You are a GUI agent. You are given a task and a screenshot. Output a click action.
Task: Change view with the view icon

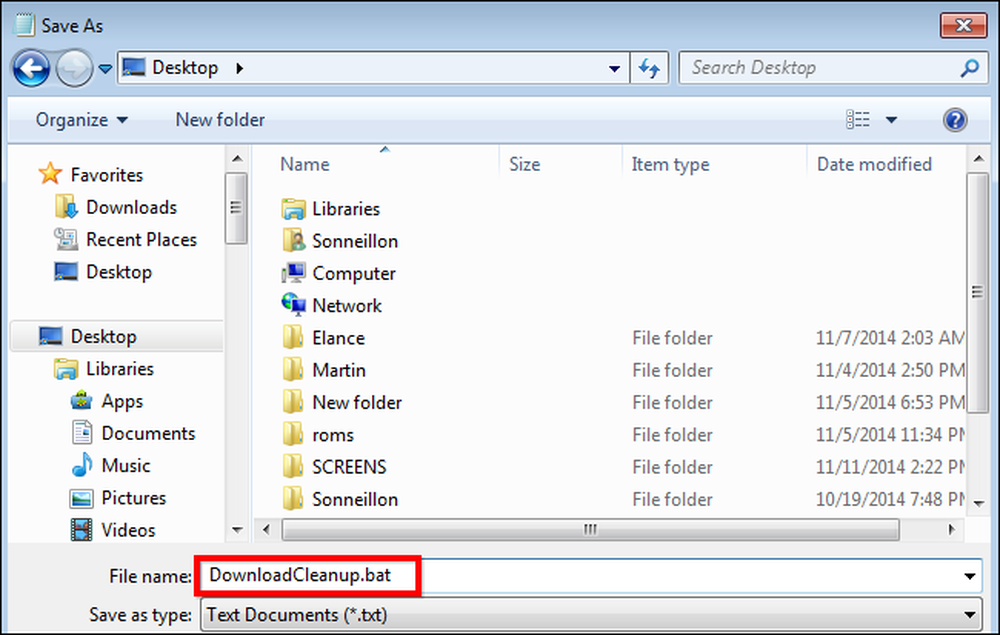click(x=858, y=119)
